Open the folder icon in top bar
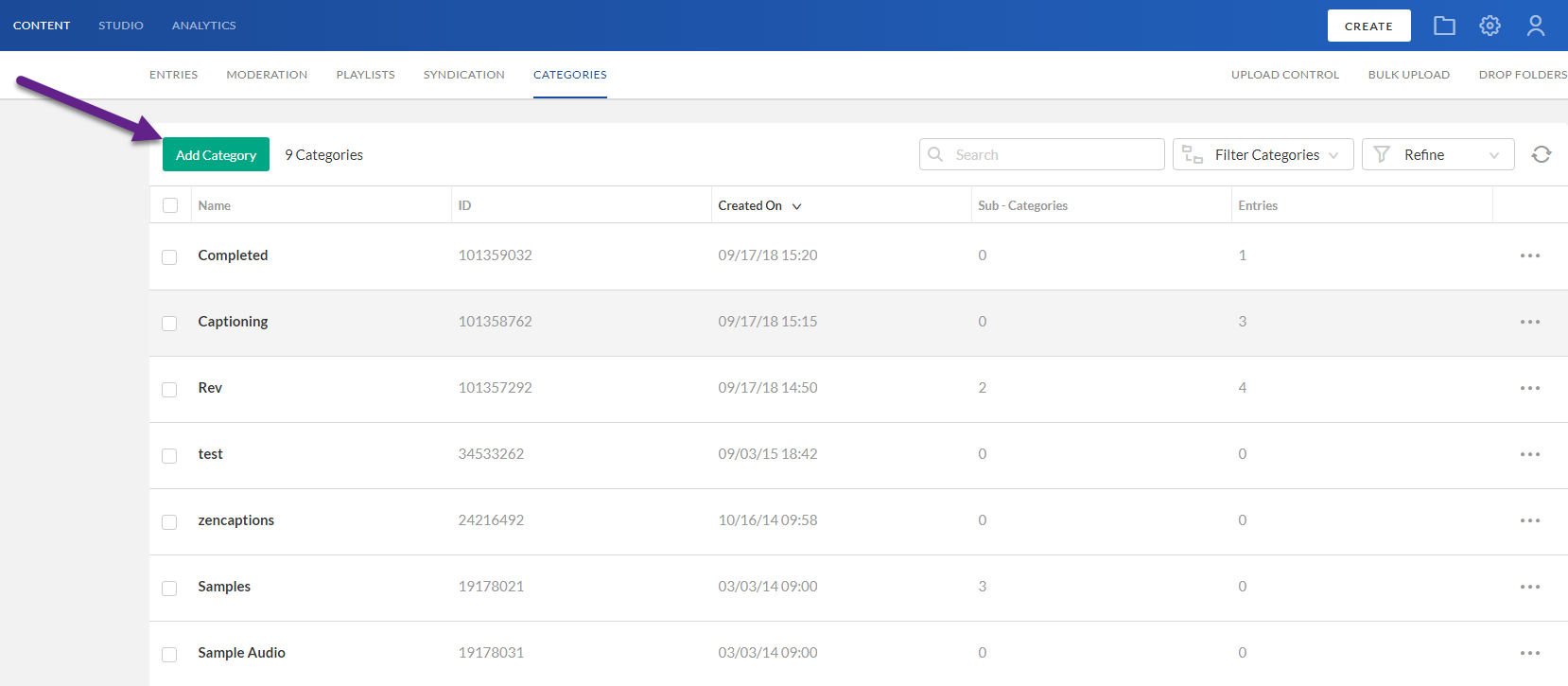1568x686 pixels. [1444, 26]
